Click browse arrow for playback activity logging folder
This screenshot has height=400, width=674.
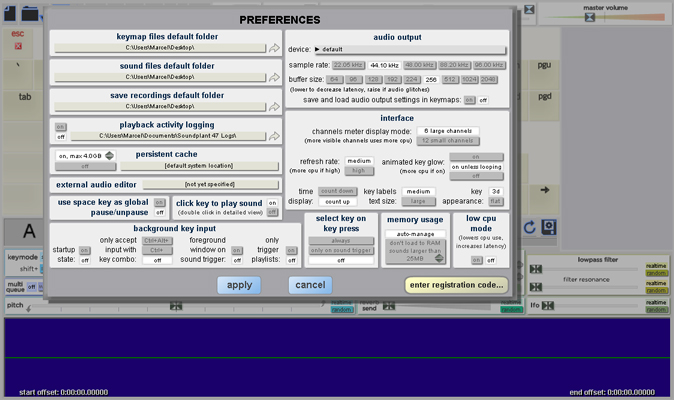coord(275,134)
